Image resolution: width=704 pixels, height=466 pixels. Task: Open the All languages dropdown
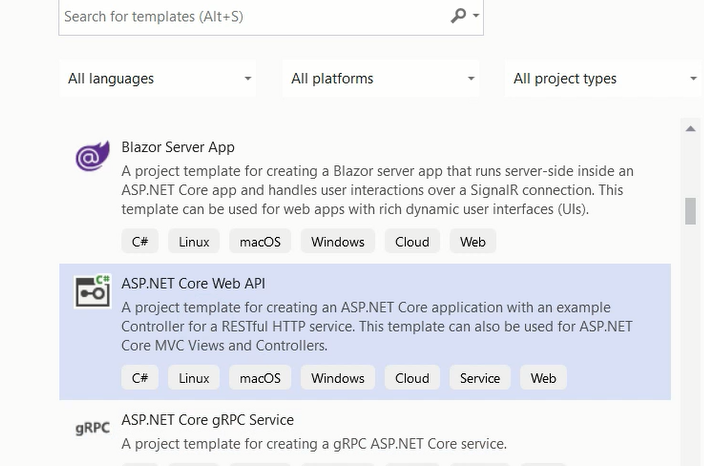tap(158, 79)
